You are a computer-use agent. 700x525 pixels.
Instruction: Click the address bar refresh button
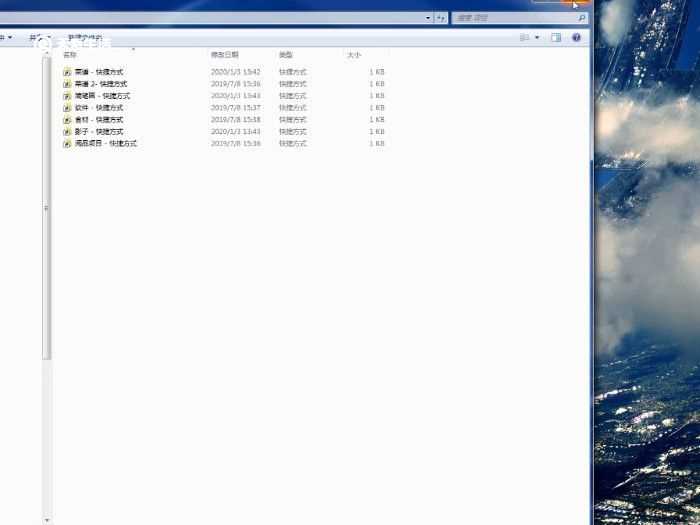tap(441, 18)
